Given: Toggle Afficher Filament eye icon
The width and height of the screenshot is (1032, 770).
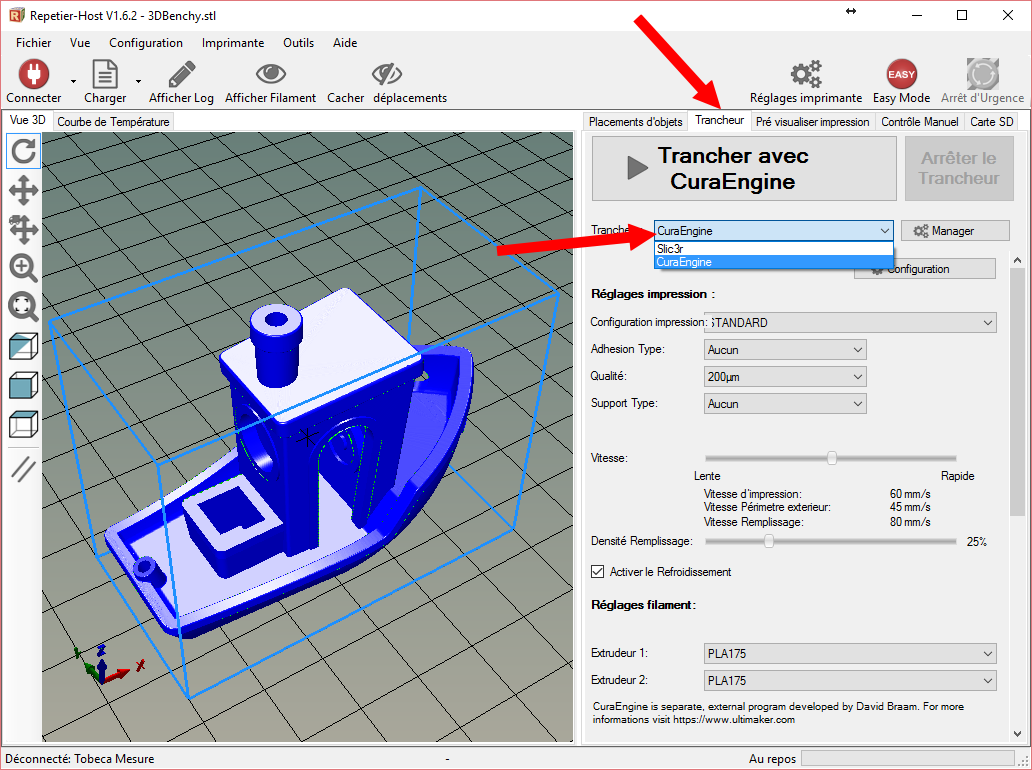Looking at the screenshot, I should 270,74.
